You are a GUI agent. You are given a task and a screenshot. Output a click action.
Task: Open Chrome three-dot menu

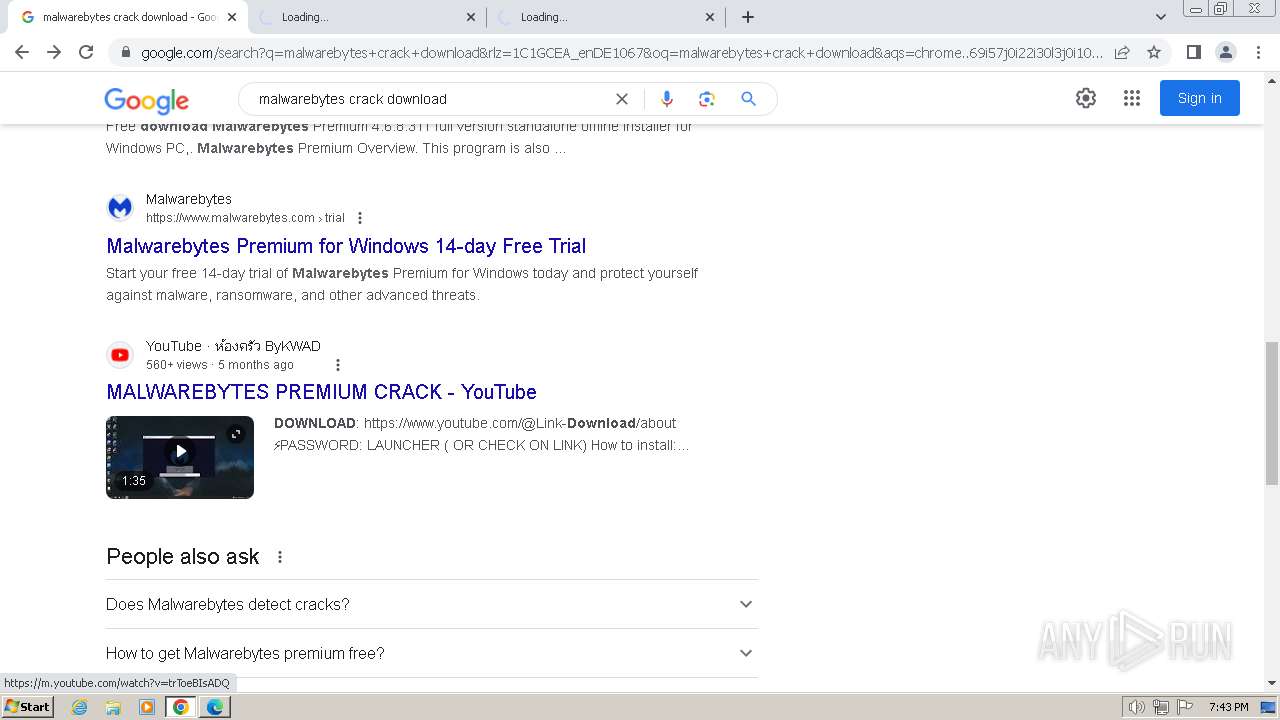click(x=1258, y=52)
